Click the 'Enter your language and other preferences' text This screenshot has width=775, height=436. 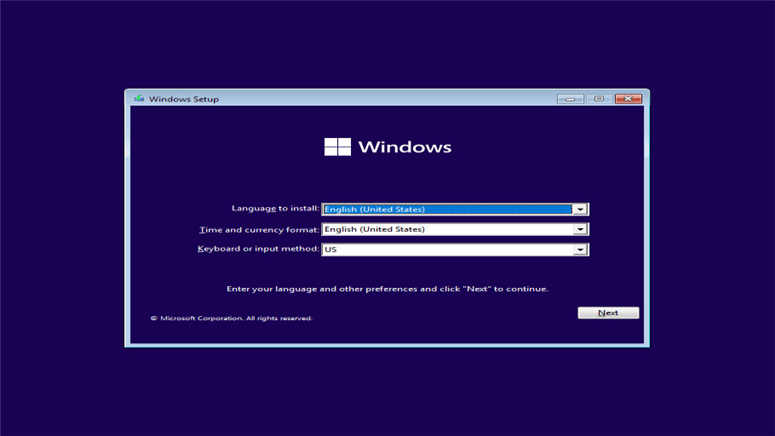click(387, 289)
